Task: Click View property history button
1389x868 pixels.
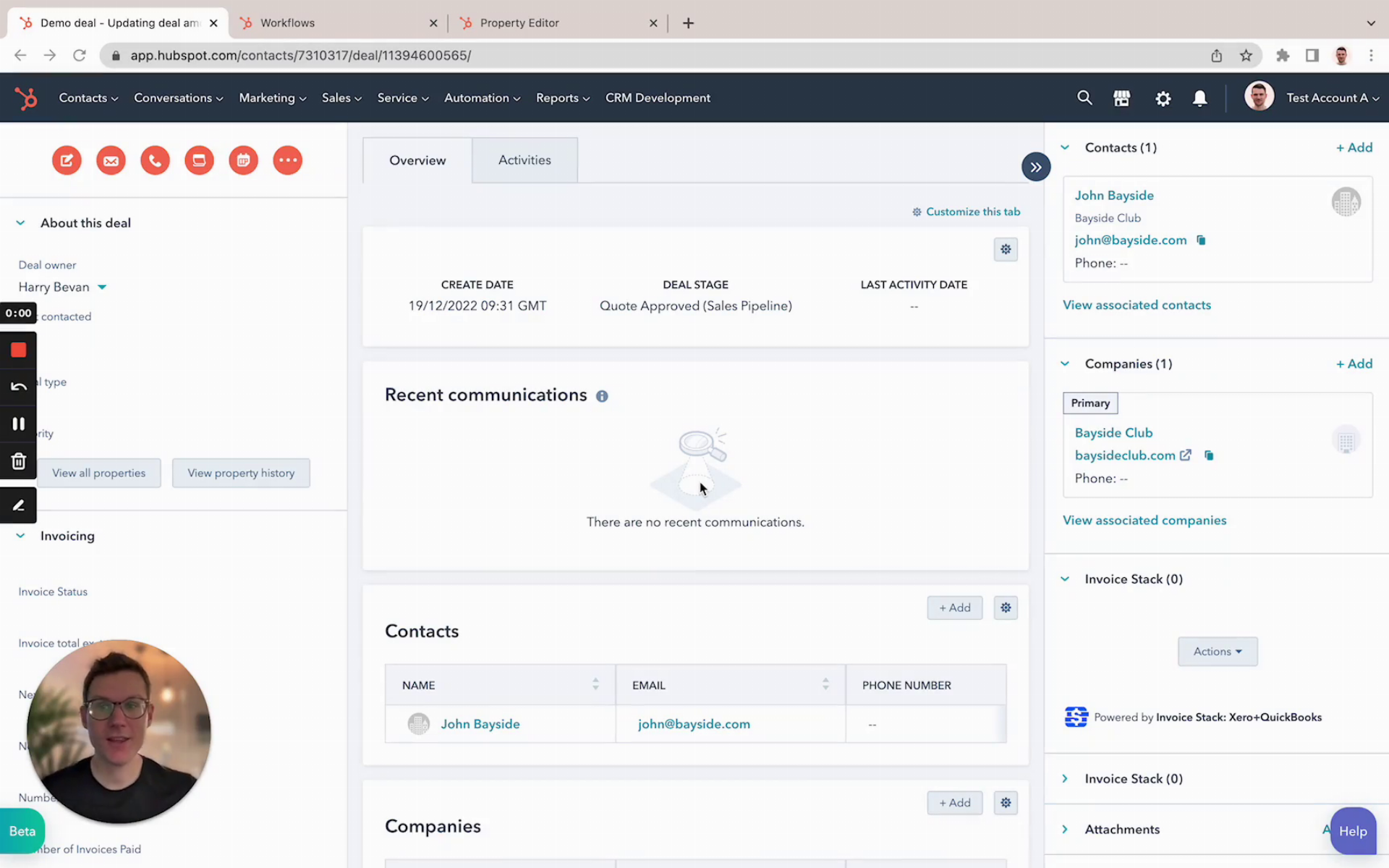Action: pos(241,473)
